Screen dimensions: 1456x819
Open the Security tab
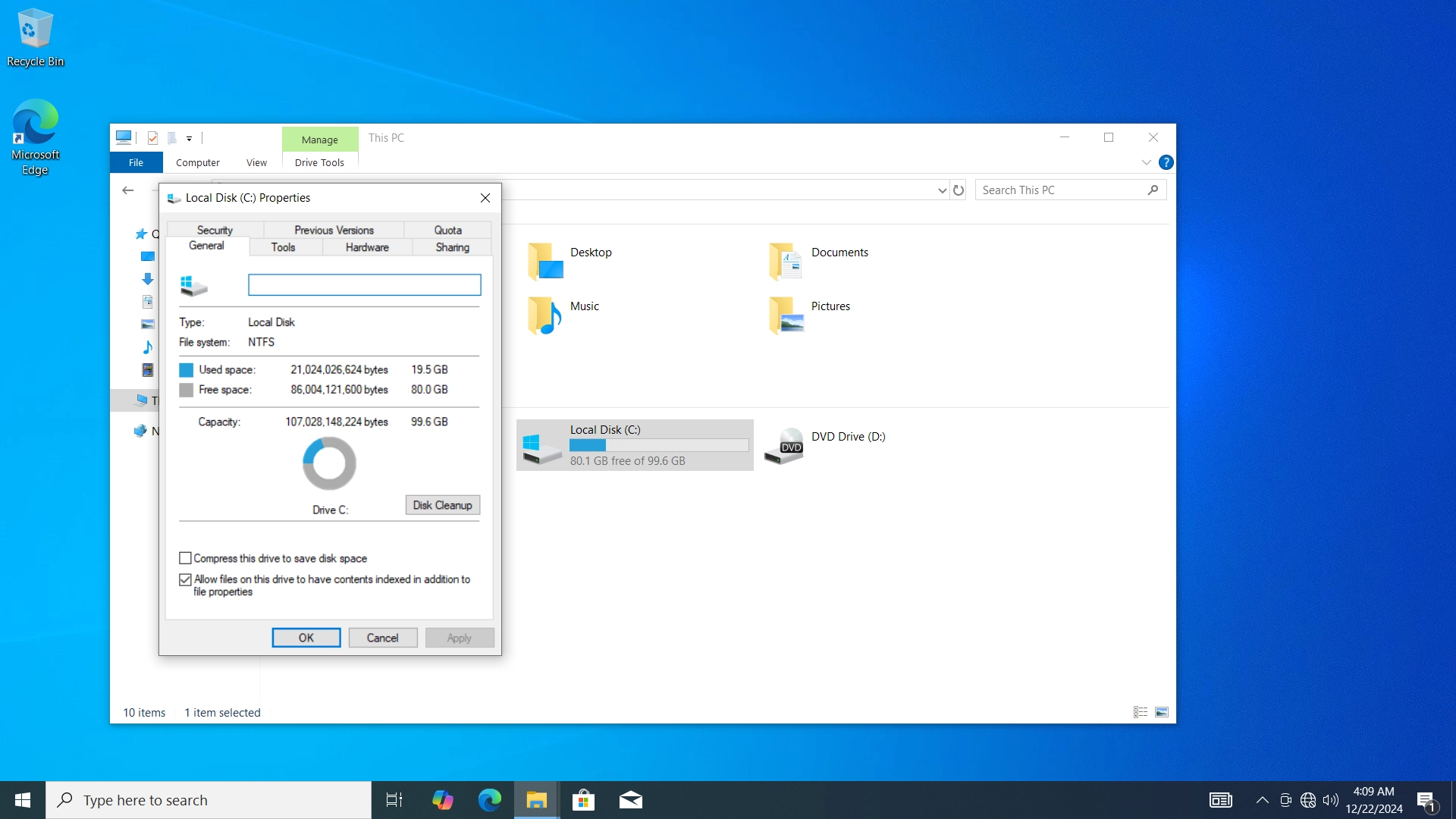click(x=215, y=230)
